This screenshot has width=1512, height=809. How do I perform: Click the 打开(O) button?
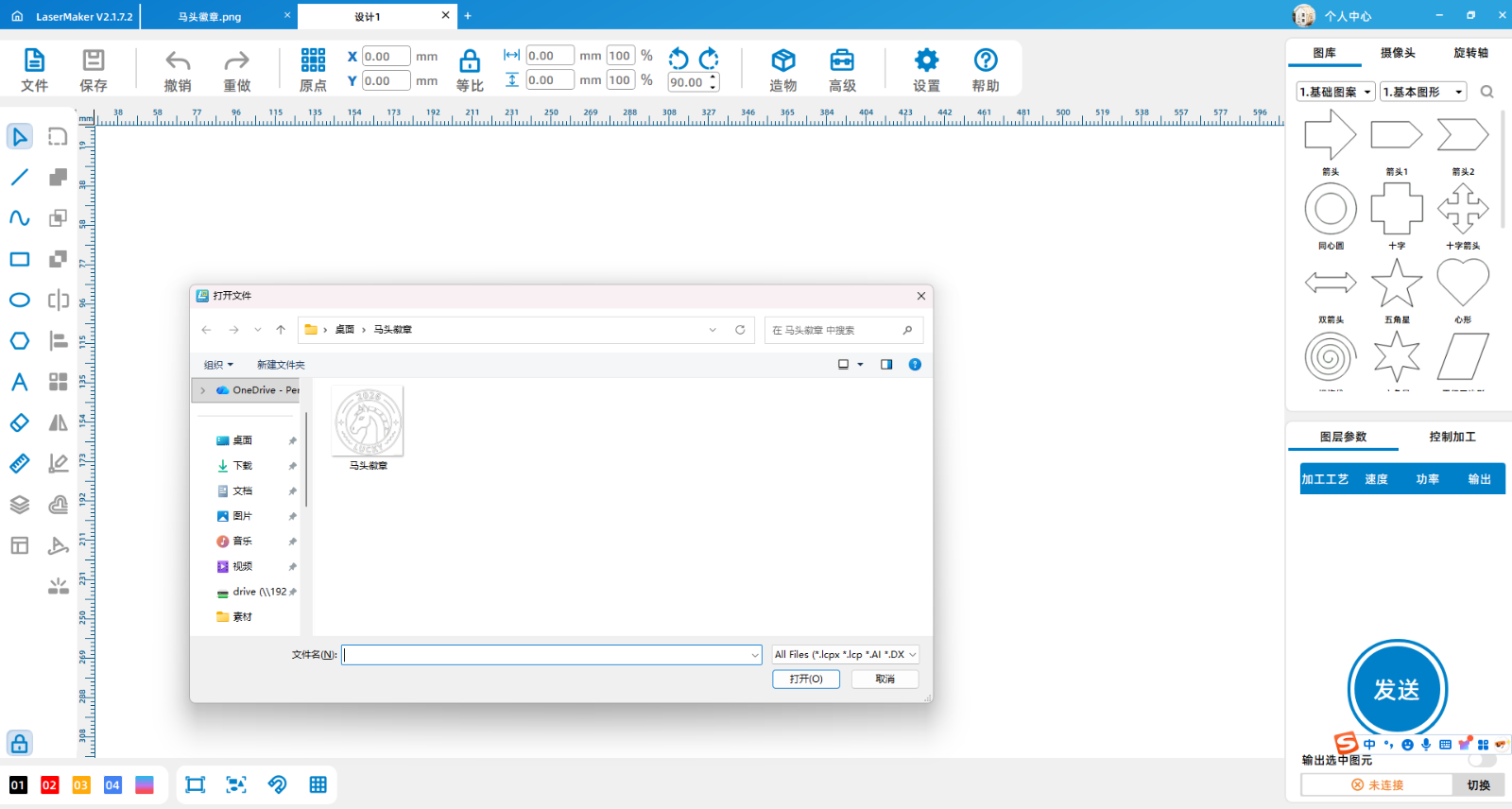[x=805, y=679]
